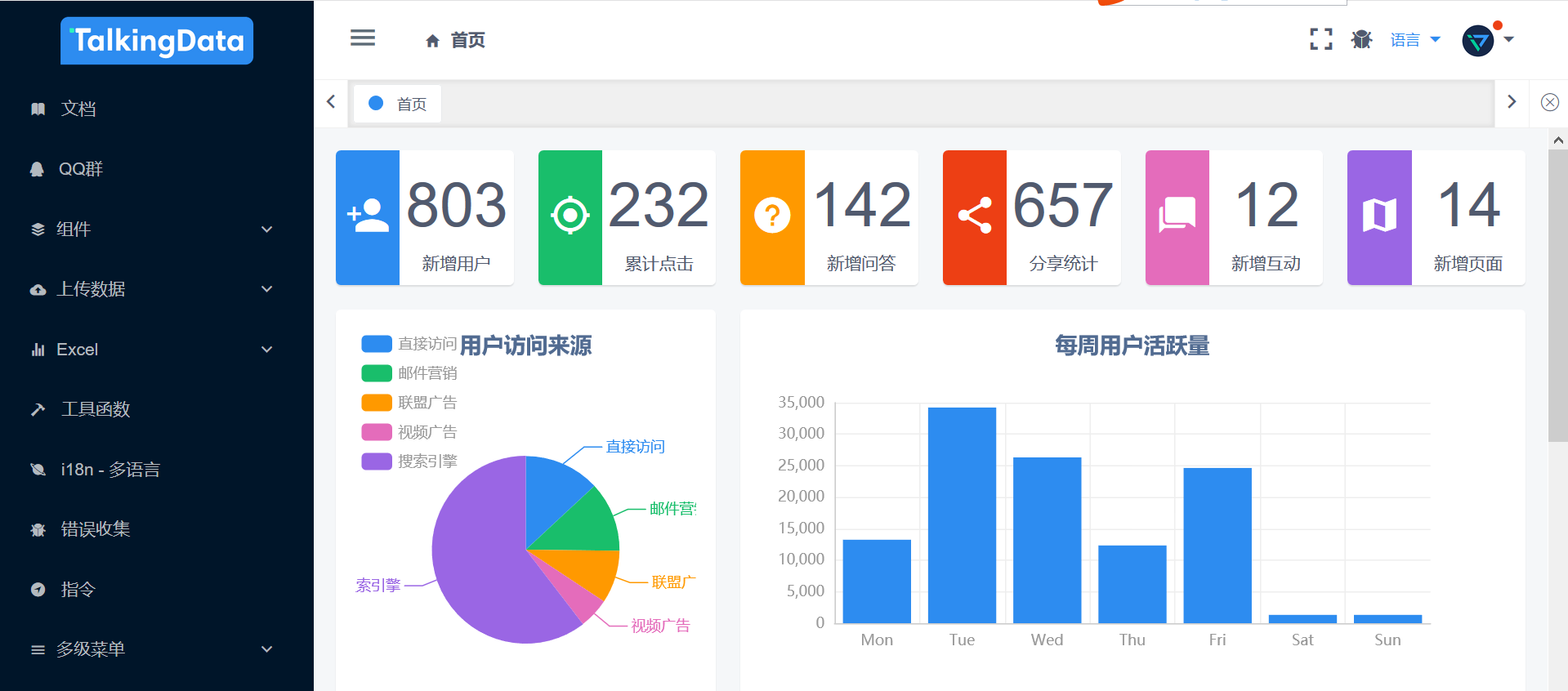This screenshot has width=1568, height=691.
Task: Open the 语言 language dropdown
Action: pos(1414,40)
